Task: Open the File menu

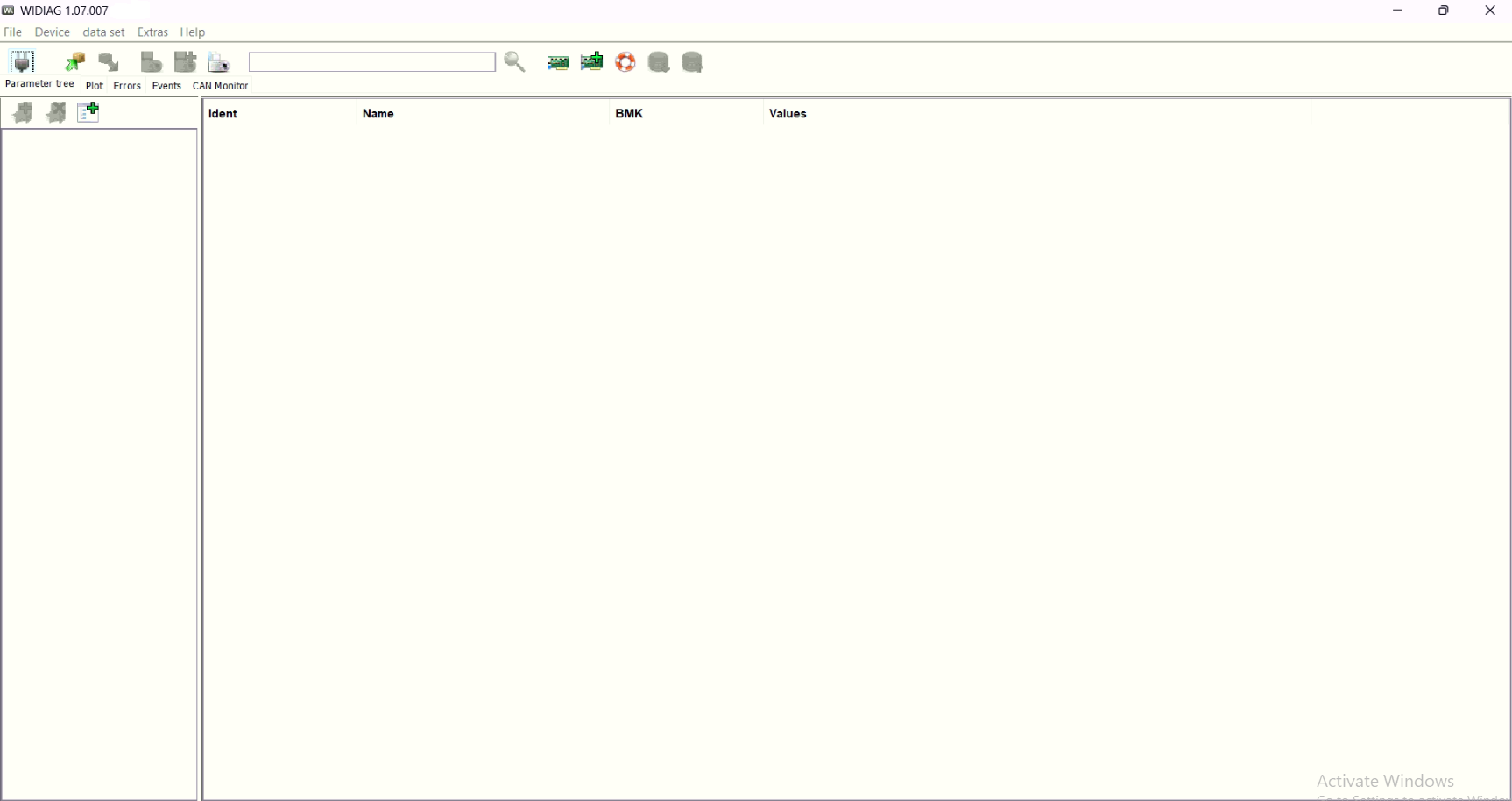Action: [x=13, y=32]
